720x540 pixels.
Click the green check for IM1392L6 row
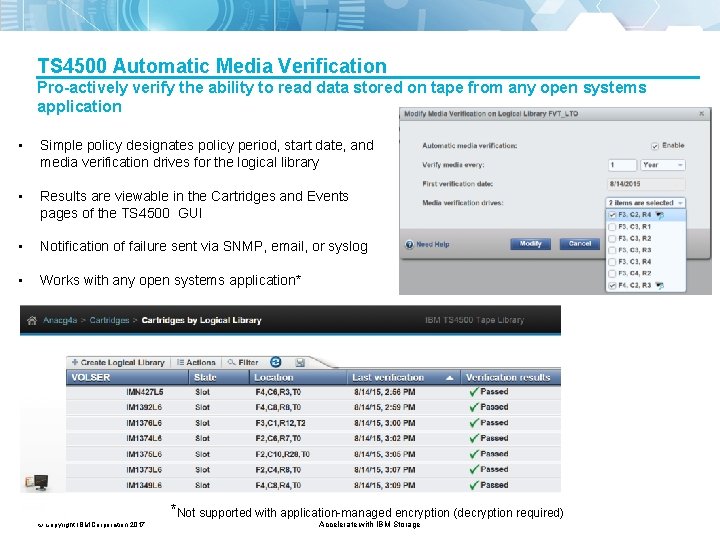(x=474, y=407)
